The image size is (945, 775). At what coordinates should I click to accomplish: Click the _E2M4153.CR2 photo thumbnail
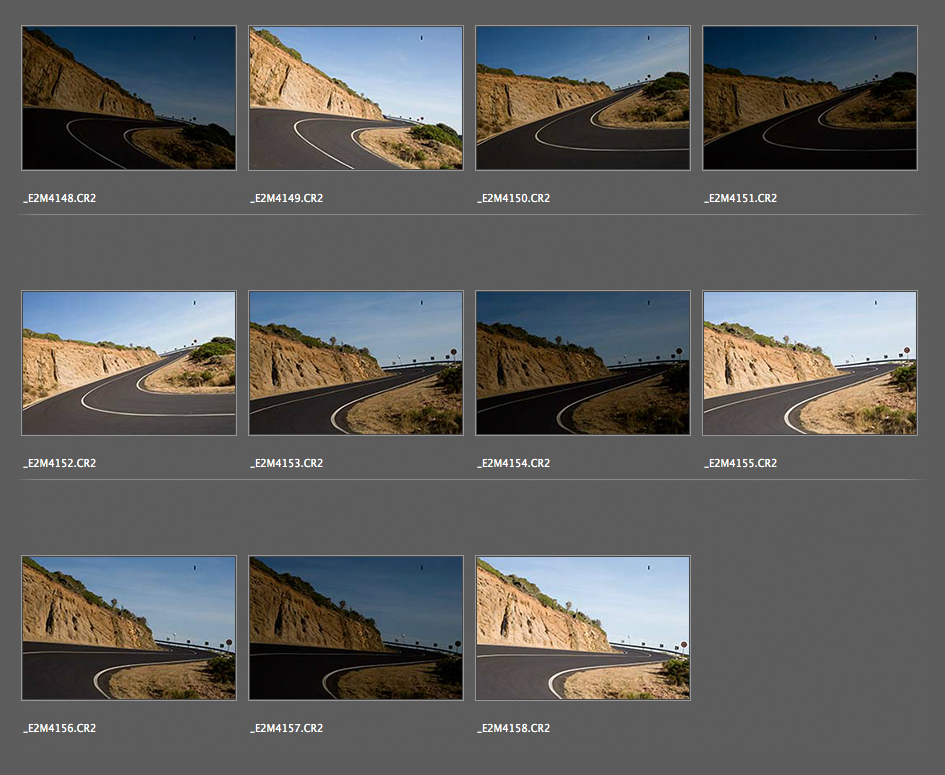pos(356,363)
